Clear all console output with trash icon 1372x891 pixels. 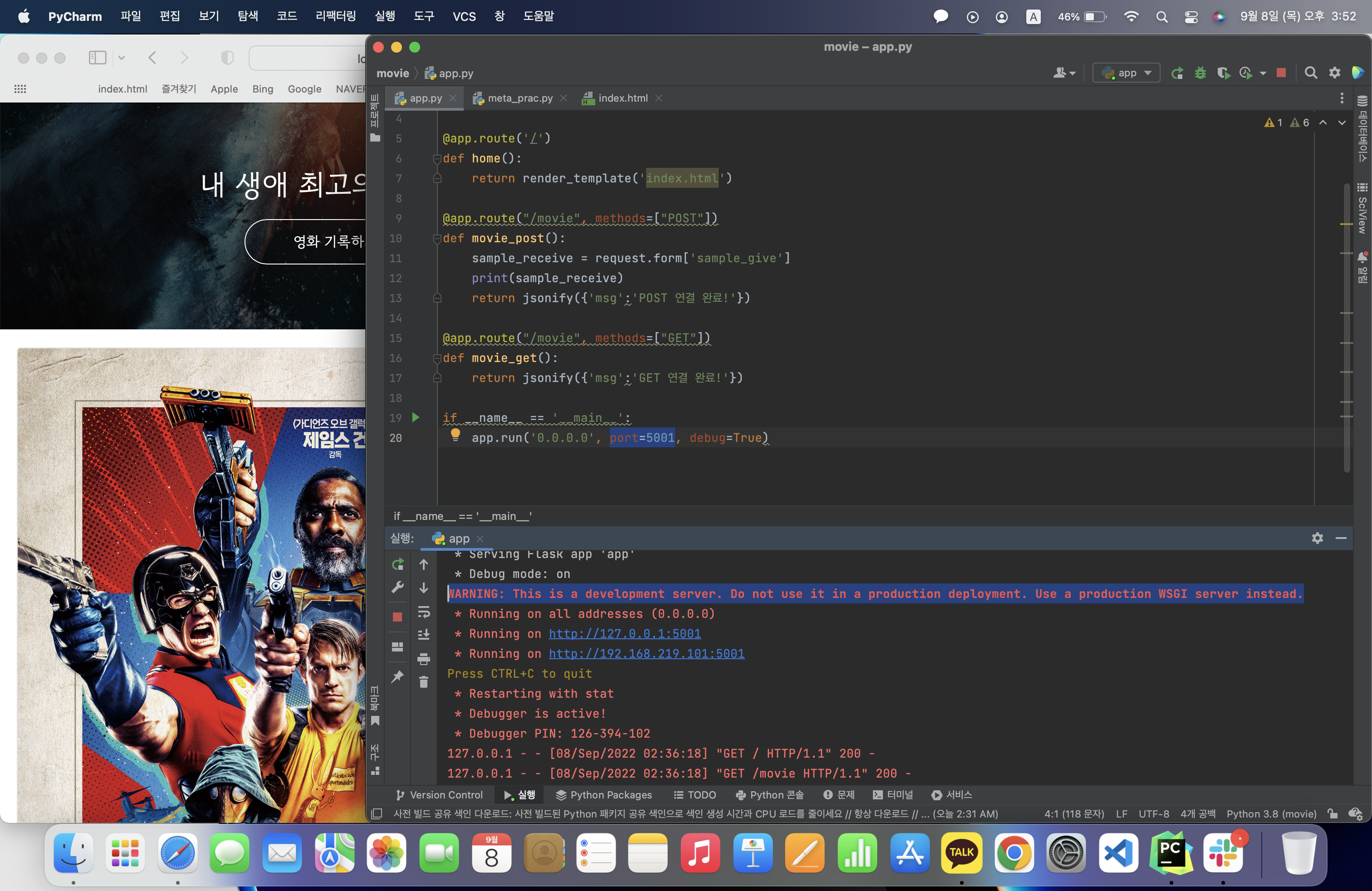[424, 682]
